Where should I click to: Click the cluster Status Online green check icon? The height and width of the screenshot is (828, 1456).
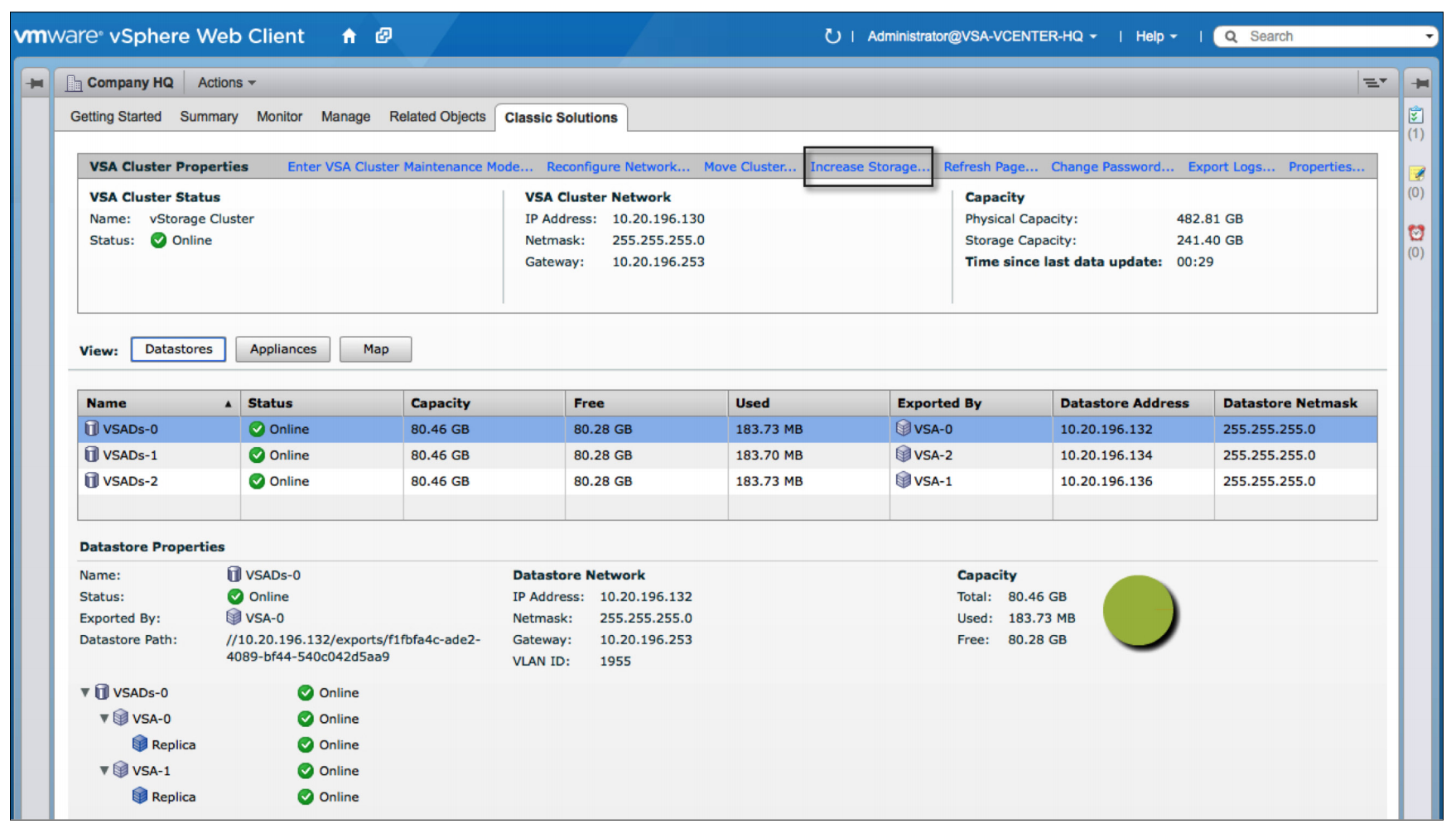coord(159,240)
